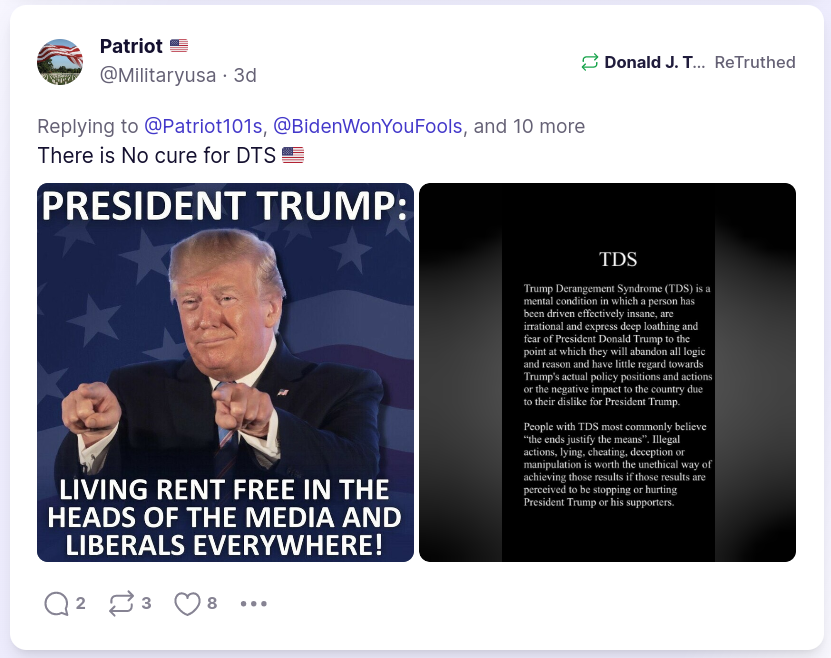
Task: Click the ReTruthed label text
Action: pyautogui.click(x=755, y=62)
